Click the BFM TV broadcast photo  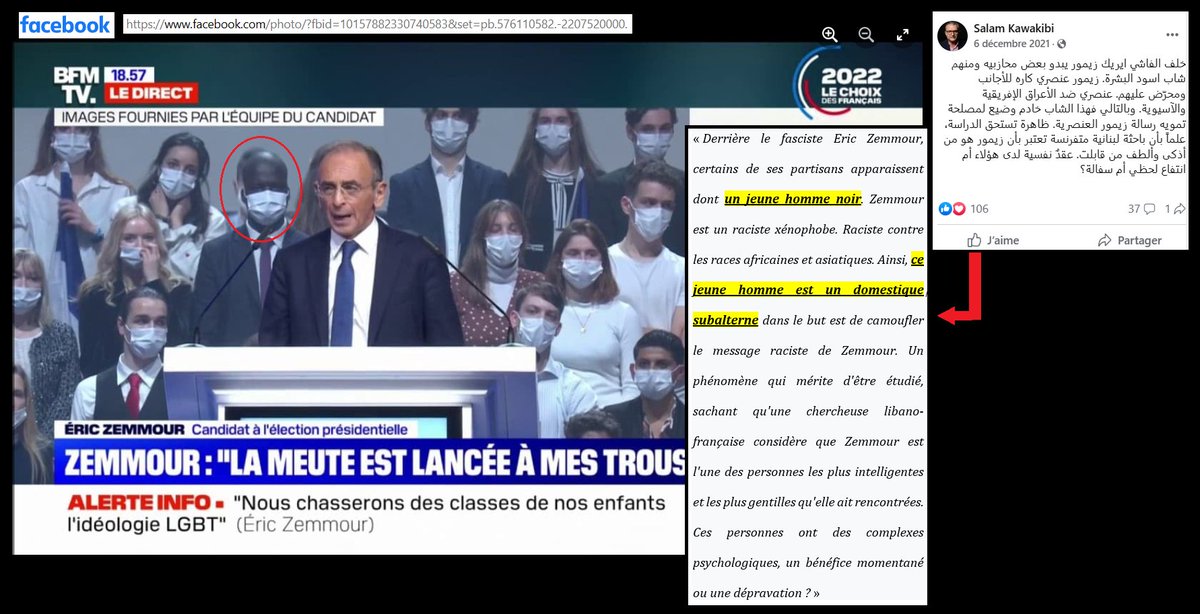[349, 300]
